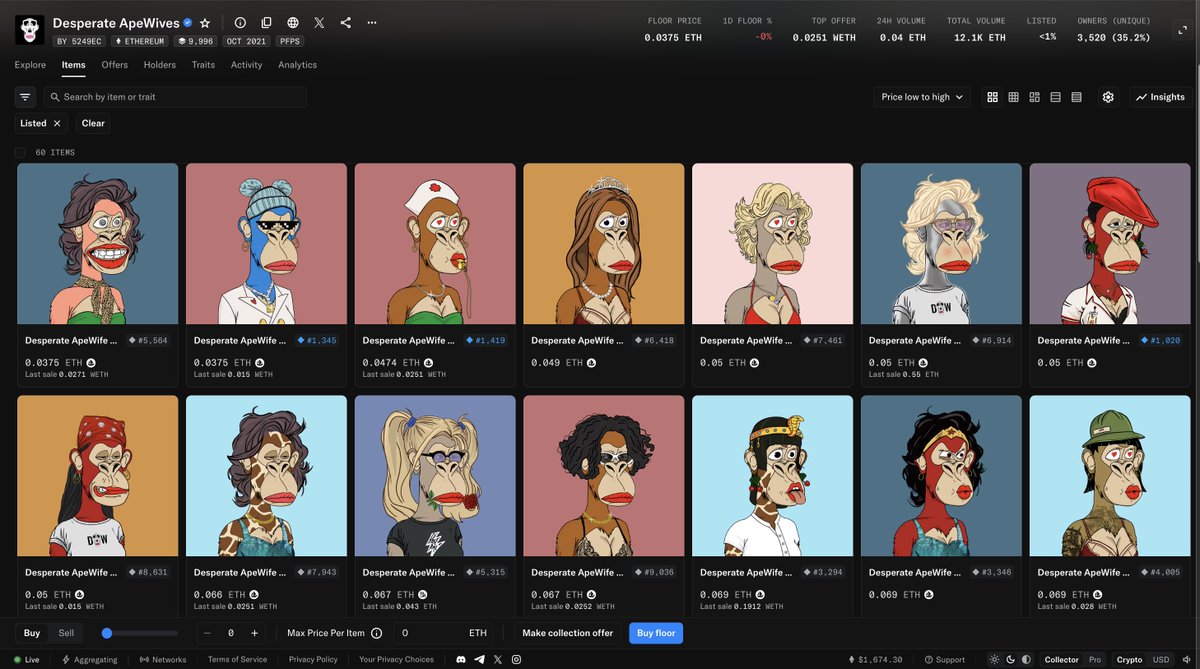Toggle to Sell mode
1200x669 pixels.
click(66, 633)
